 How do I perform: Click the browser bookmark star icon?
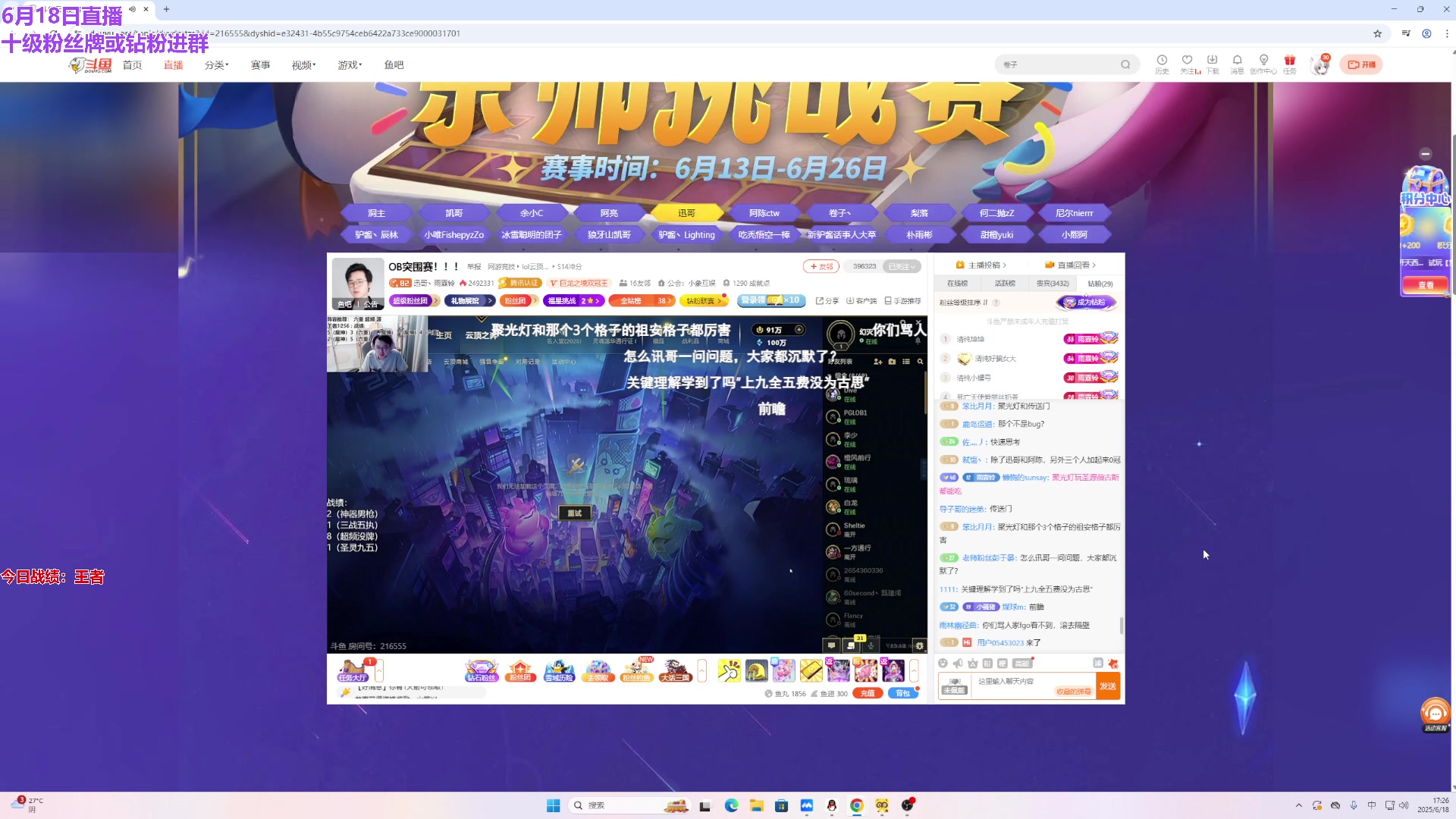(1377, 33)
